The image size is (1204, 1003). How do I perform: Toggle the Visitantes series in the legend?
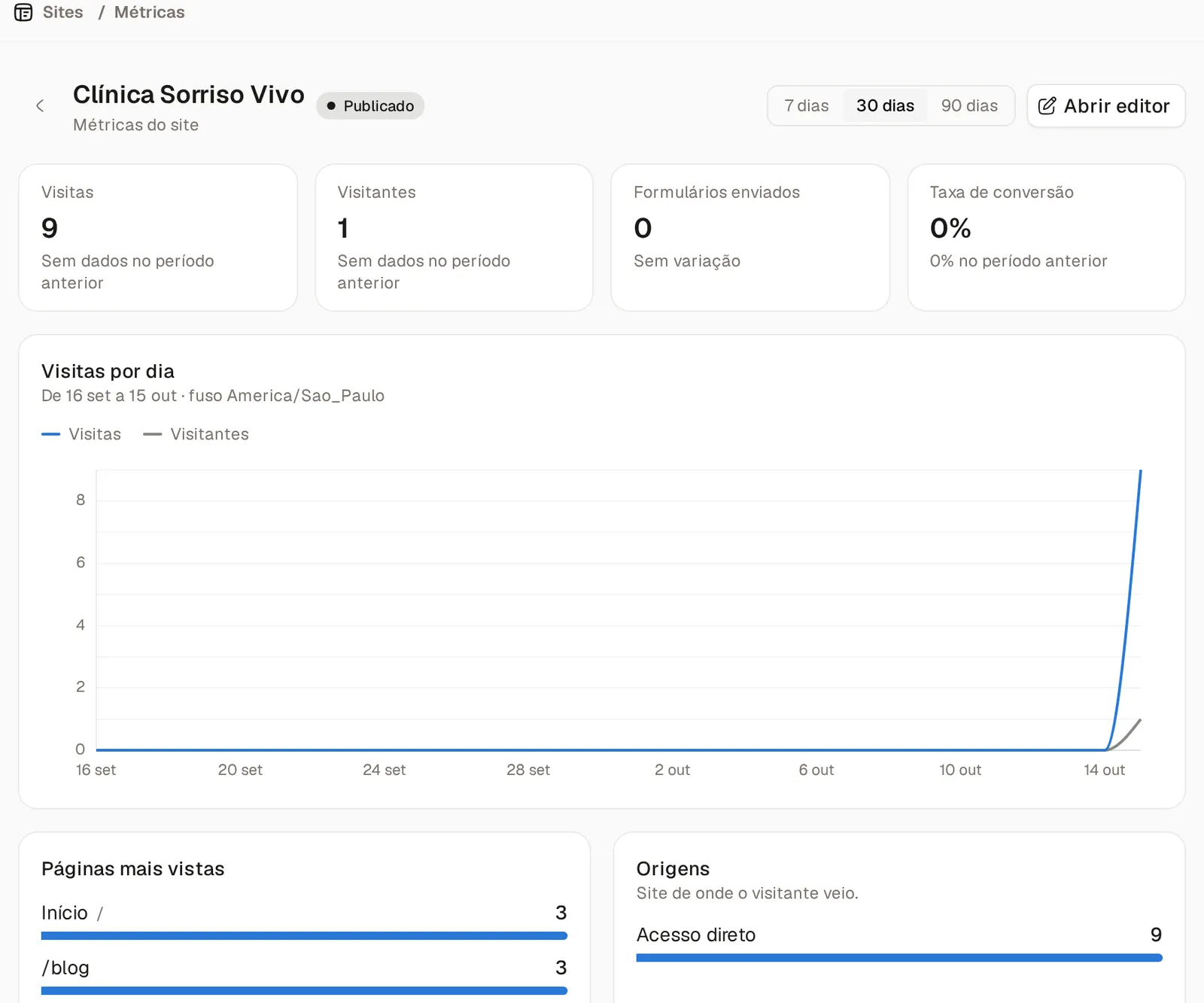196,434
